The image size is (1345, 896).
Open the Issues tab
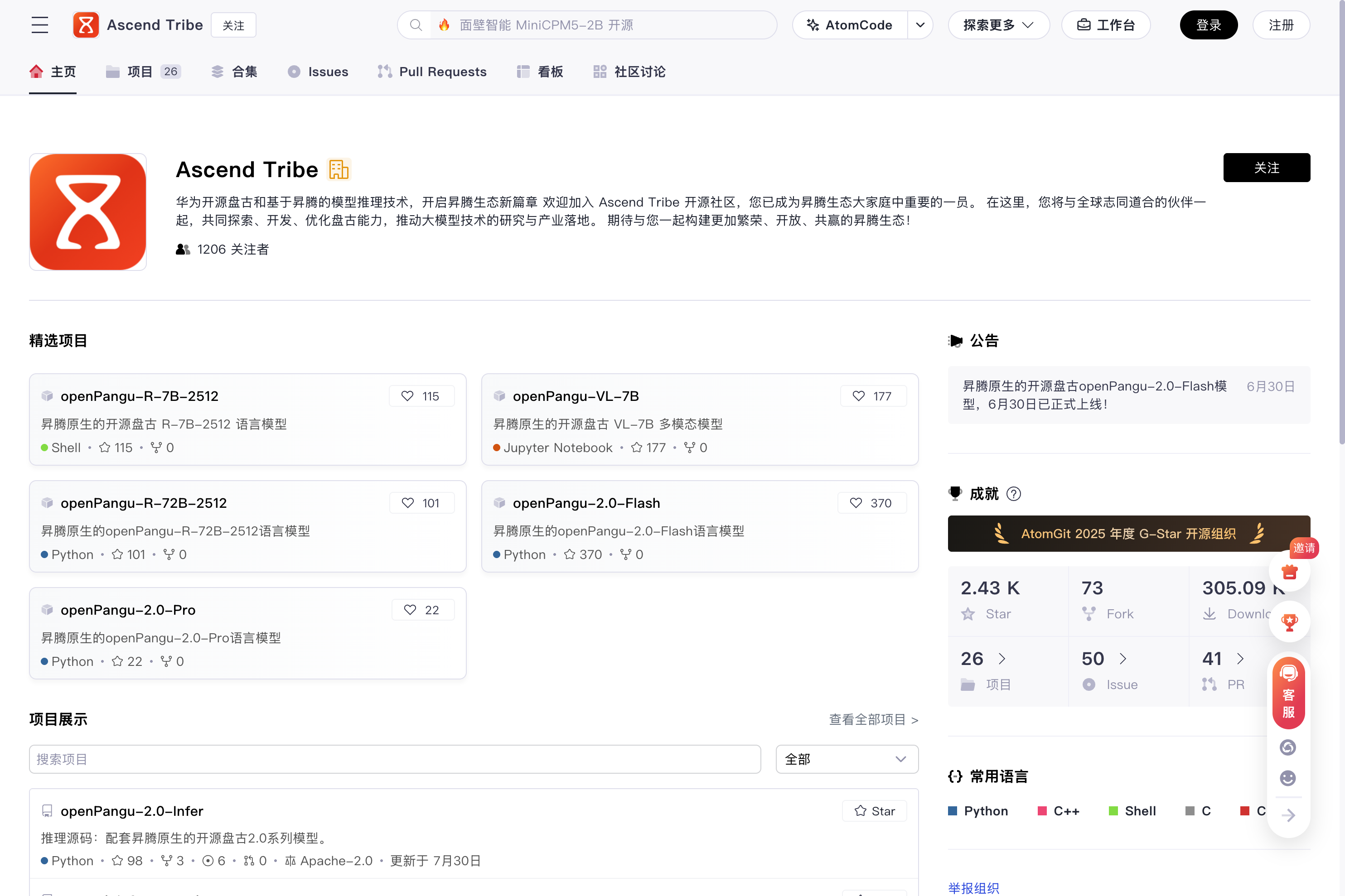point(318,72)
